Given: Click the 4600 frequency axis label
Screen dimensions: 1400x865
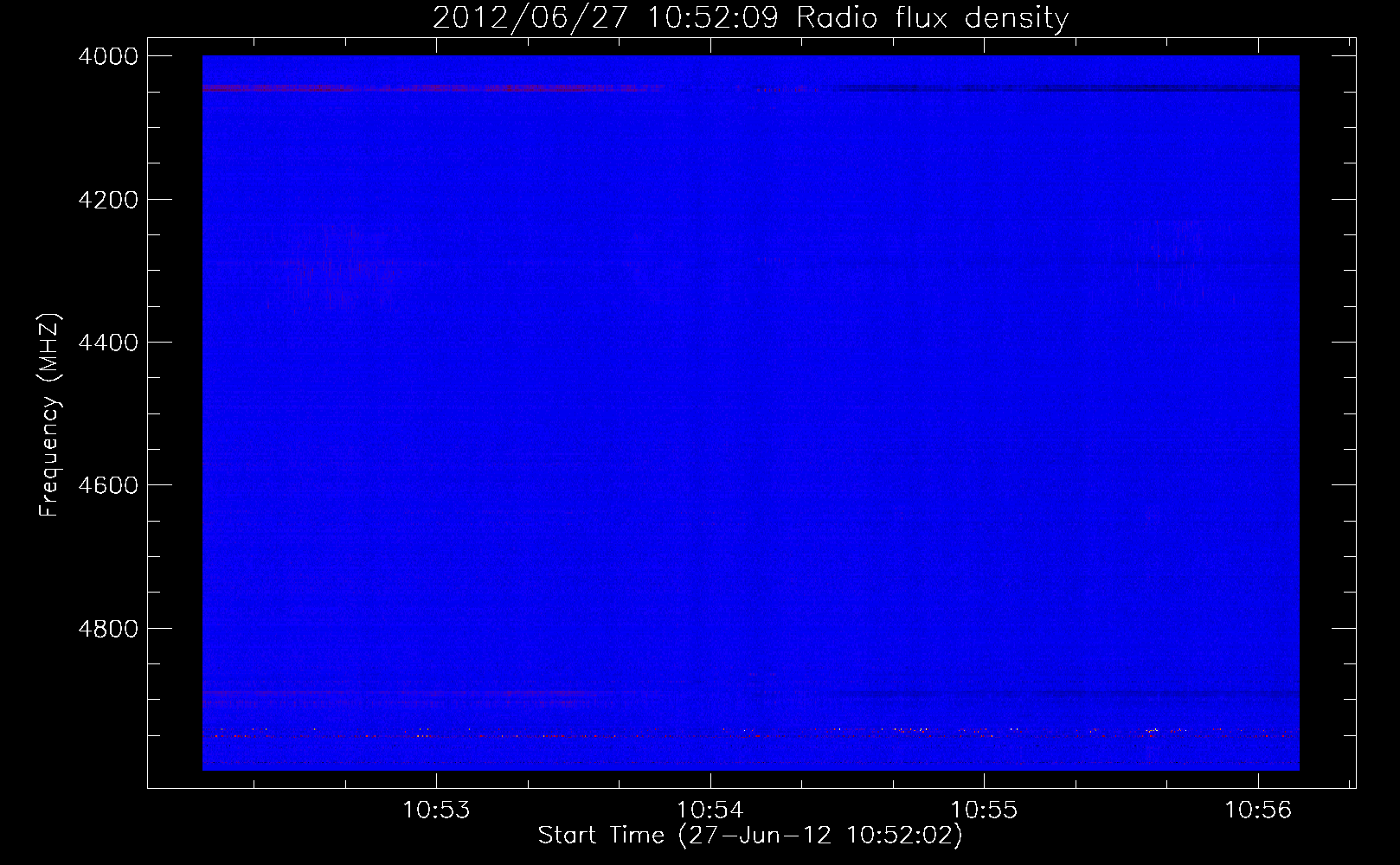Looking at the screenshot, I should click(108, 485).
